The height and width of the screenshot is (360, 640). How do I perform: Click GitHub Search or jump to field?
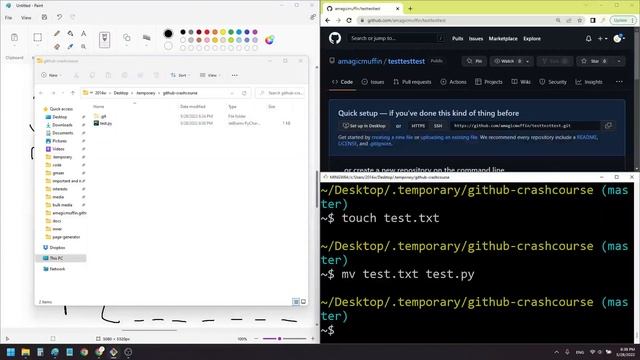(x=397, y=38)
